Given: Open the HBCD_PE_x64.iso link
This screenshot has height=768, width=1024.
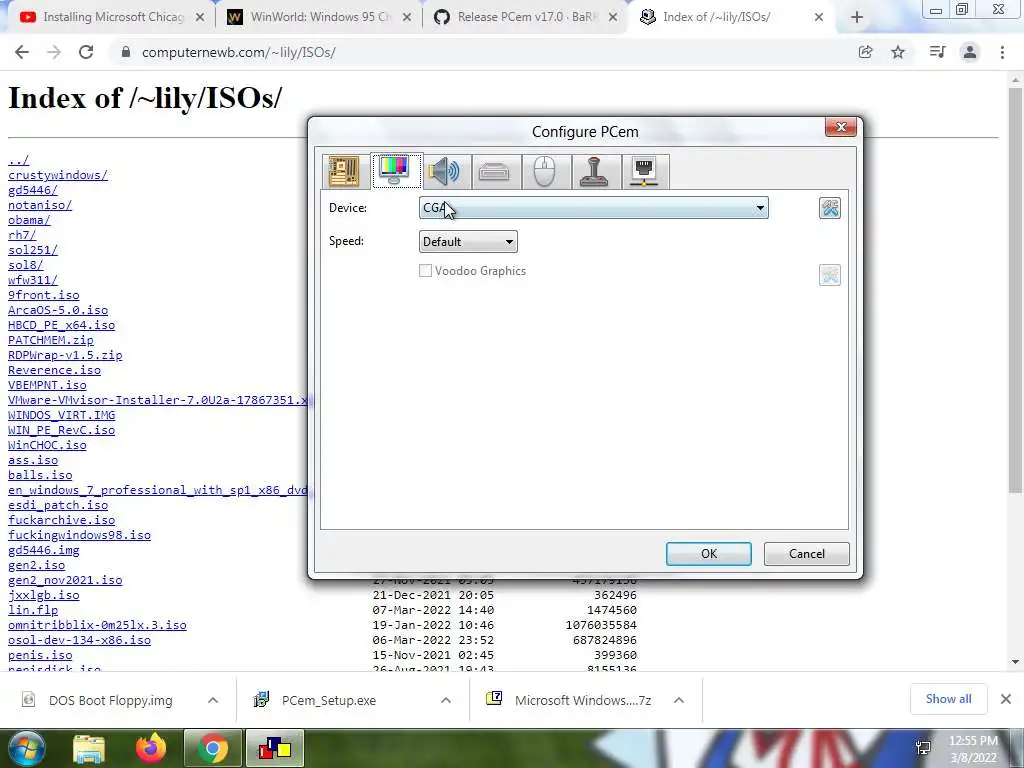Looking at the screenshot, I should click(x=61, y=325).
